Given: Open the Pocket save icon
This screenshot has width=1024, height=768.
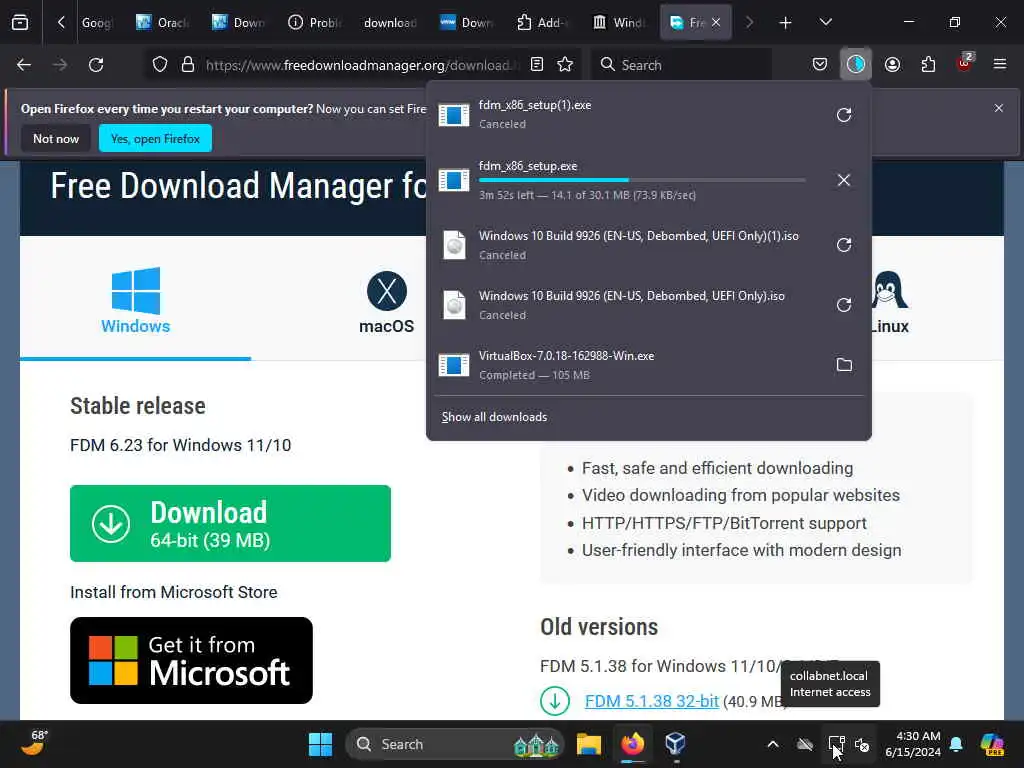Looking at the screenshot, I should click(820, 64).
